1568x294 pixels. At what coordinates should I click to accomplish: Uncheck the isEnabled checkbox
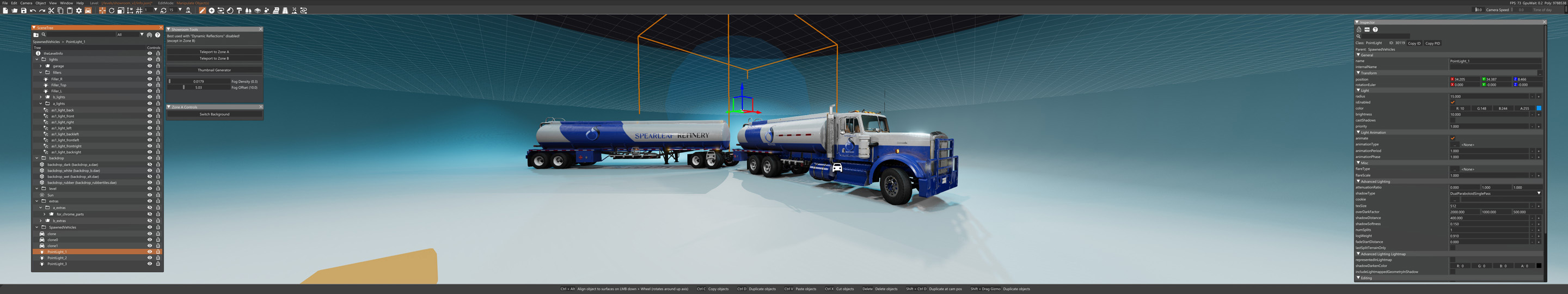tap(1453, 102)
